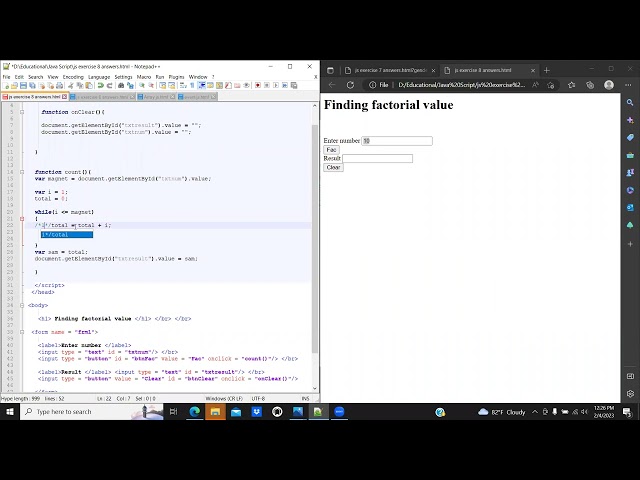640x480 pixels.
Task: Open Edge Collections icon
Action: click(x=590, y=85)
